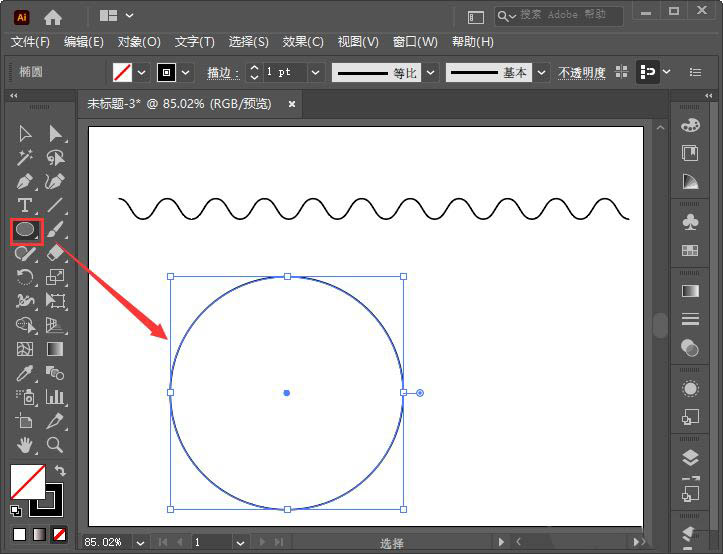Select the Zoom tool
This screenshot has width=723, height=554.
[55, 445]
